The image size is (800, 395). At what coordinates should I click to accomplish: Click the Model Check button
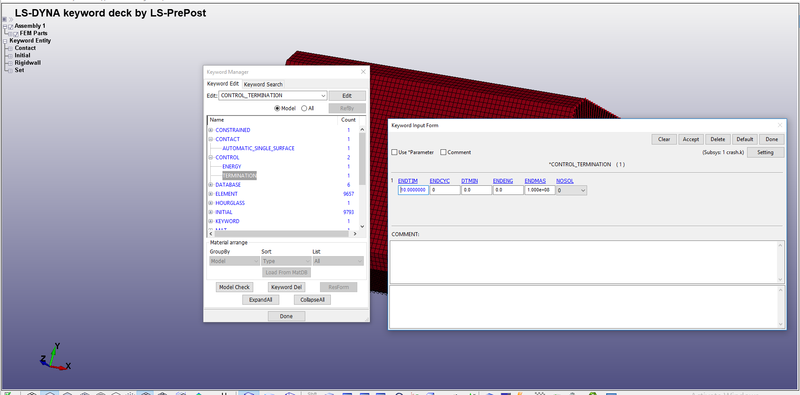[x=234, y=287]
